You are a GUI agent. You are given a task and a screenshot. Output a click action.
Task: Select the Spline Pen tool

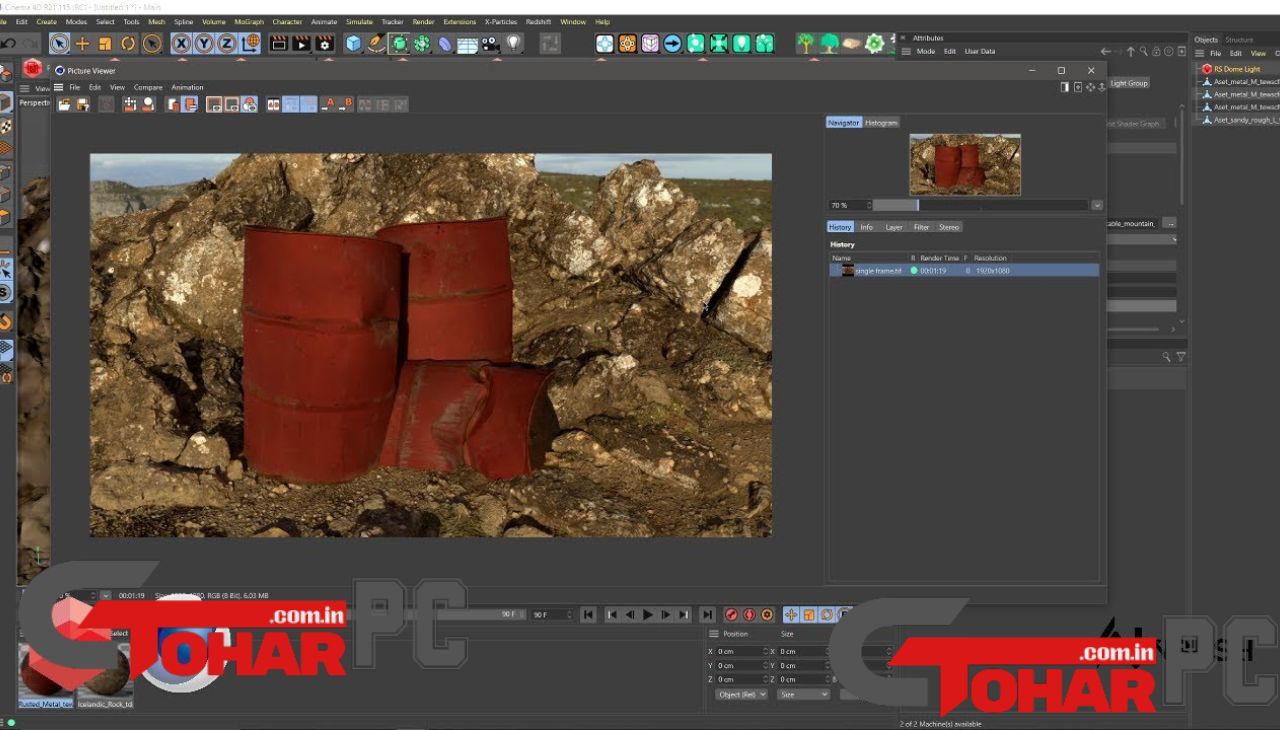[376, 43]
